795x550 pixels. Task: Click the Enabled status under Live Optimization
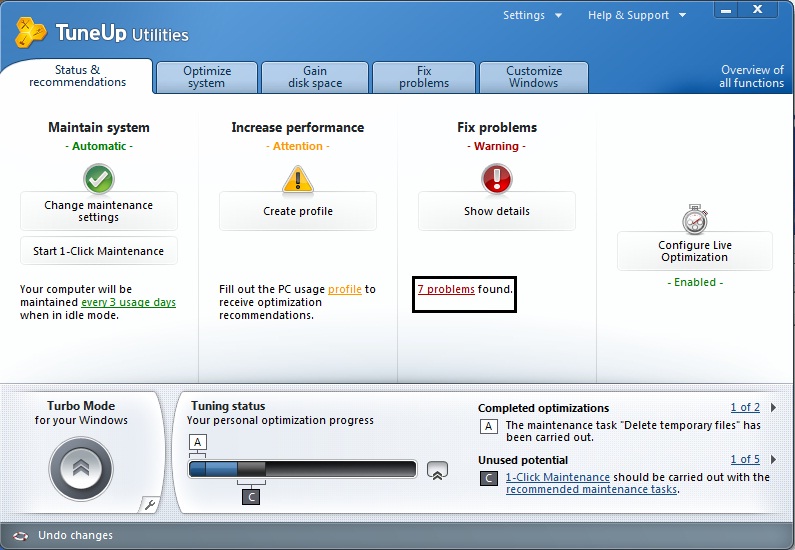tap(695, 282)
